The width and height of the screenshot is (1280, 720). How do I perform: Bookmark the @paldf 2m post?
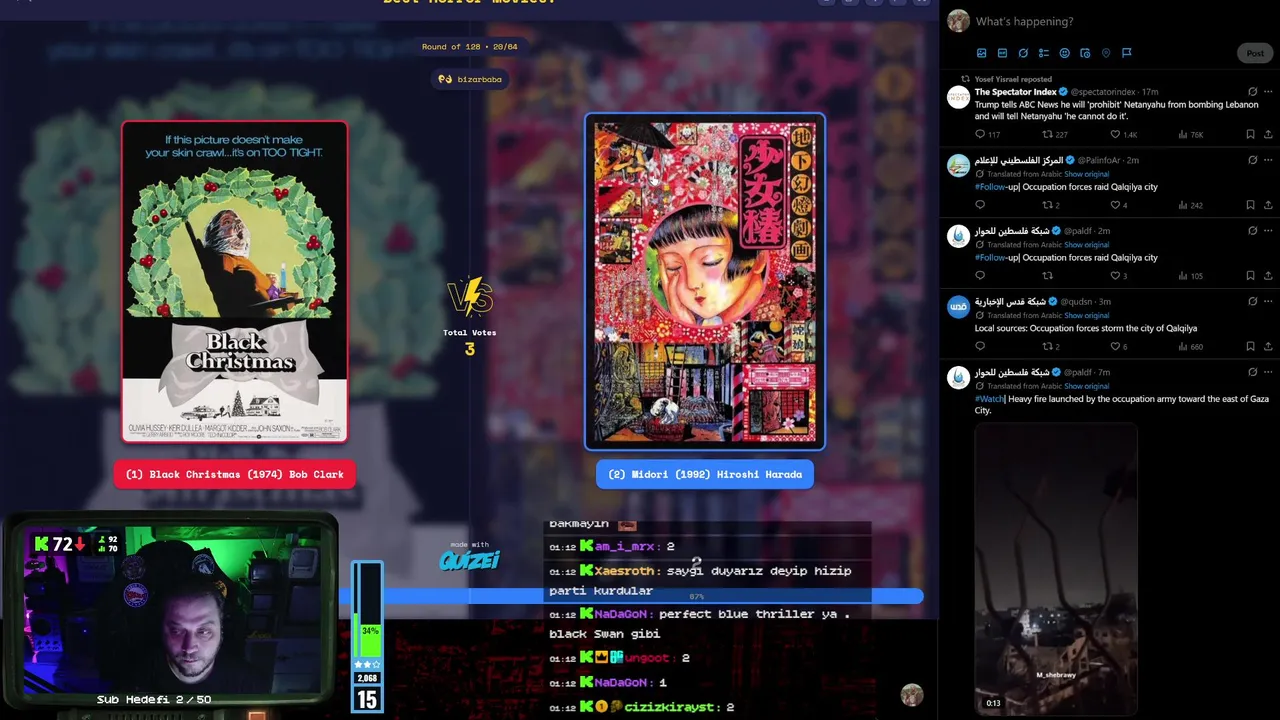[1251, 276]
